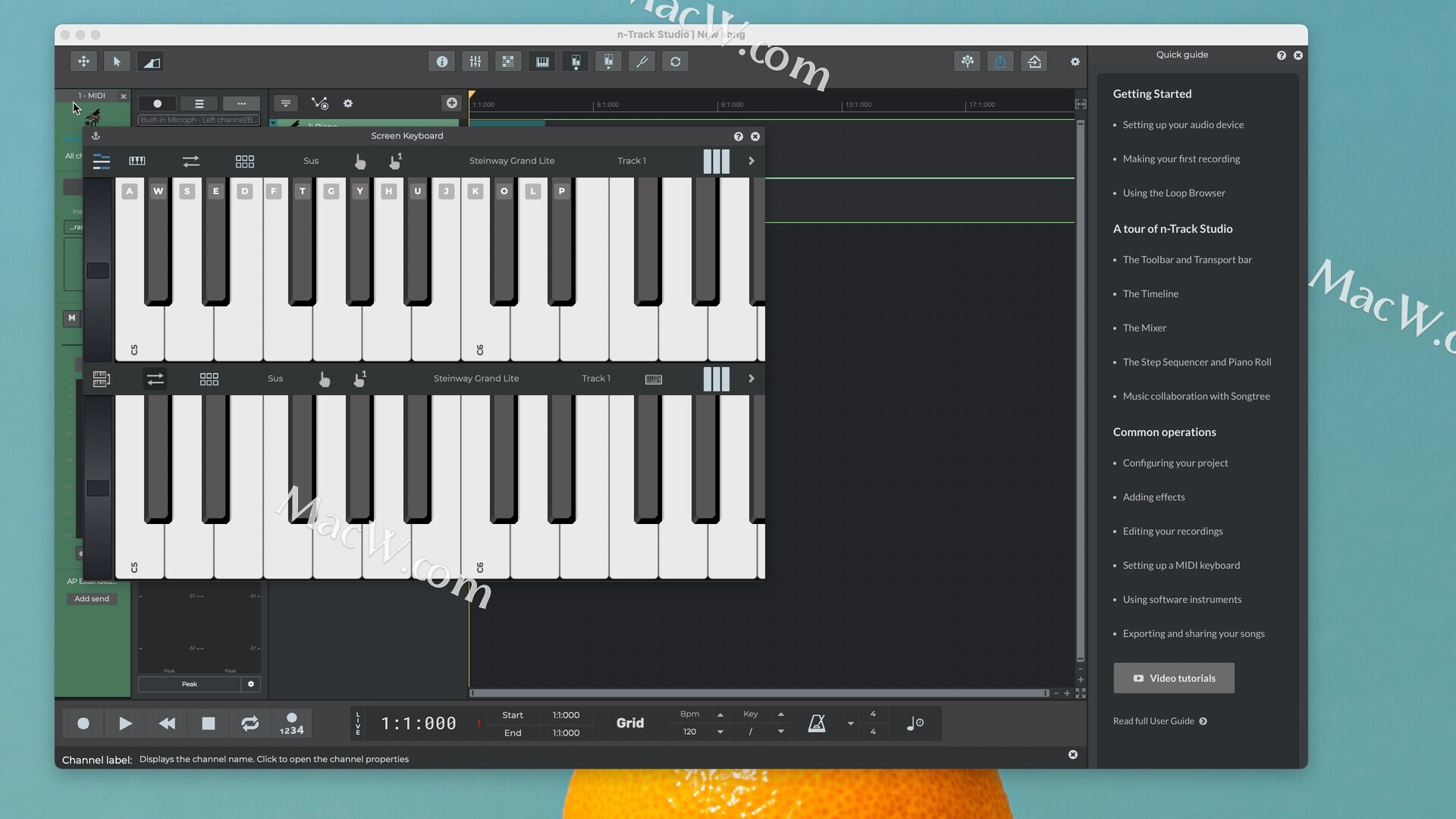Viewport: 1456px width, 819px height.
Task: Click upper keyboard single finger touch icon
Action: (x=360, y=161)
